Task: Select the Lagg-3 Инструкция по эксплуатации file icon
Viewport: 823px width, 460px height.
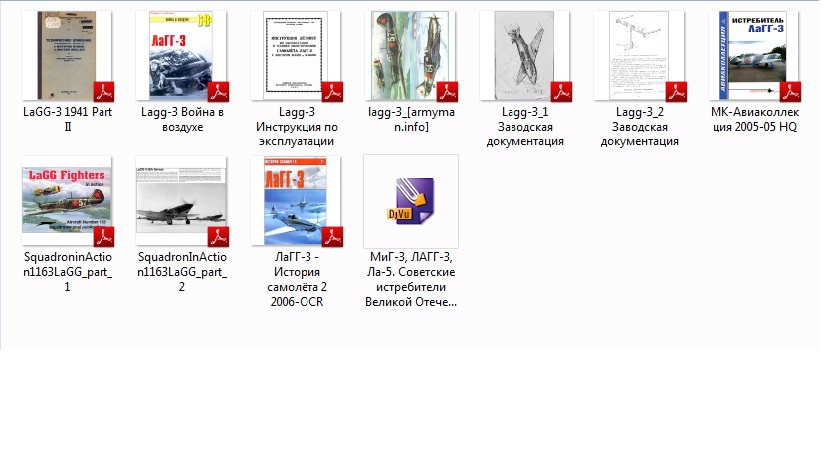Action: (x=296, y=56)
